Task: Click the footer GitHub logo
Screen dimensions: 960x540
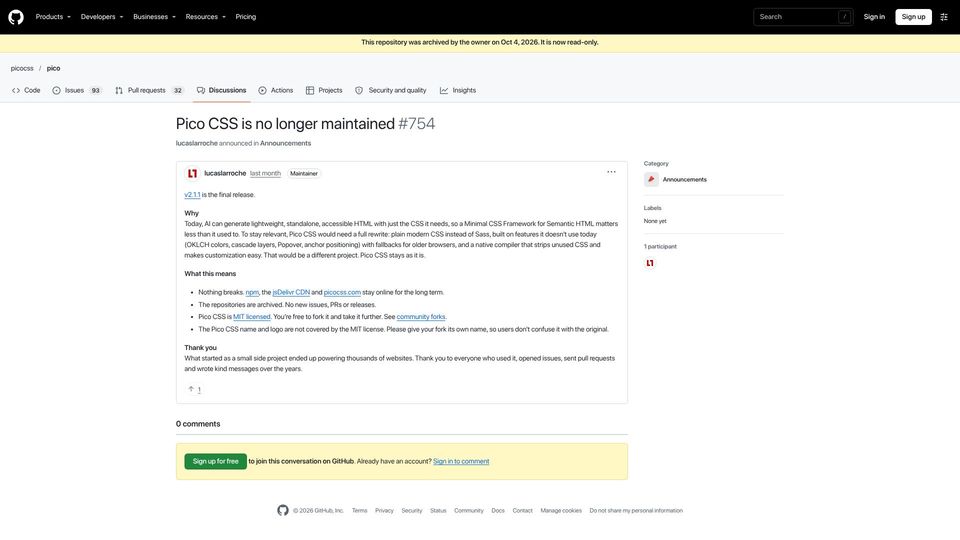Action: [283, 510]
